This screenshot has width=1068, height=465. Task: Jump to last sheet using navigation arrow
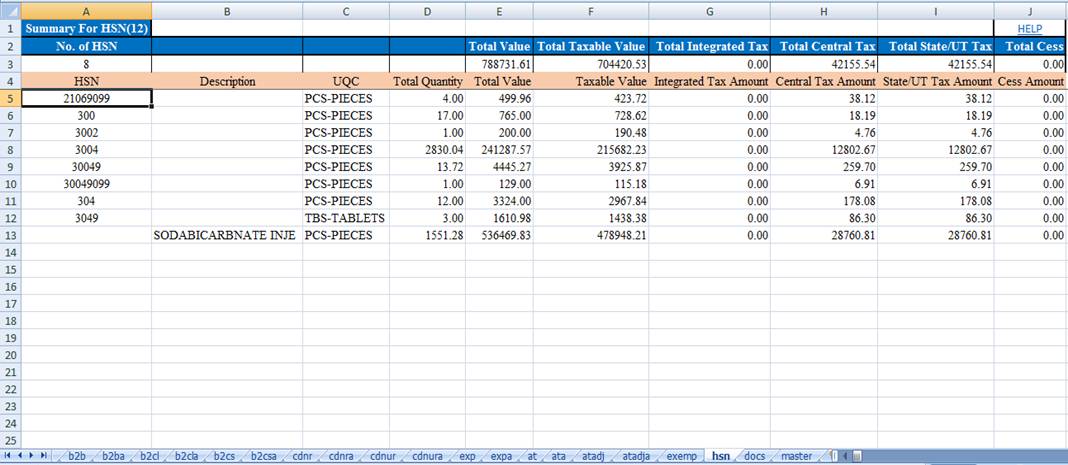pos(45,456)
